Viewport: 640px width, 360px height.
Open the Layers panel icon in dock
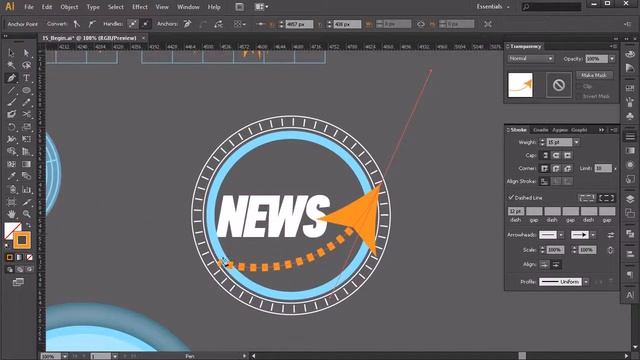(630, 199)
